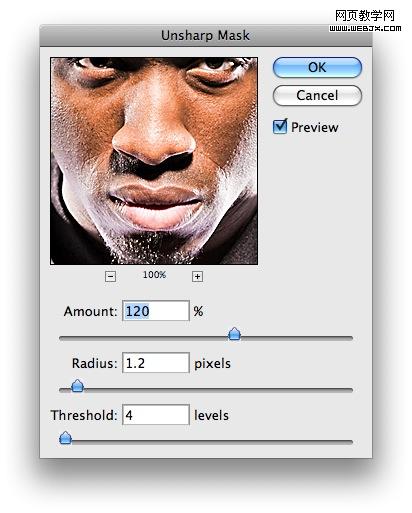Click the Threshold slider handle
The image size is (412, 513).
point(65,438)
